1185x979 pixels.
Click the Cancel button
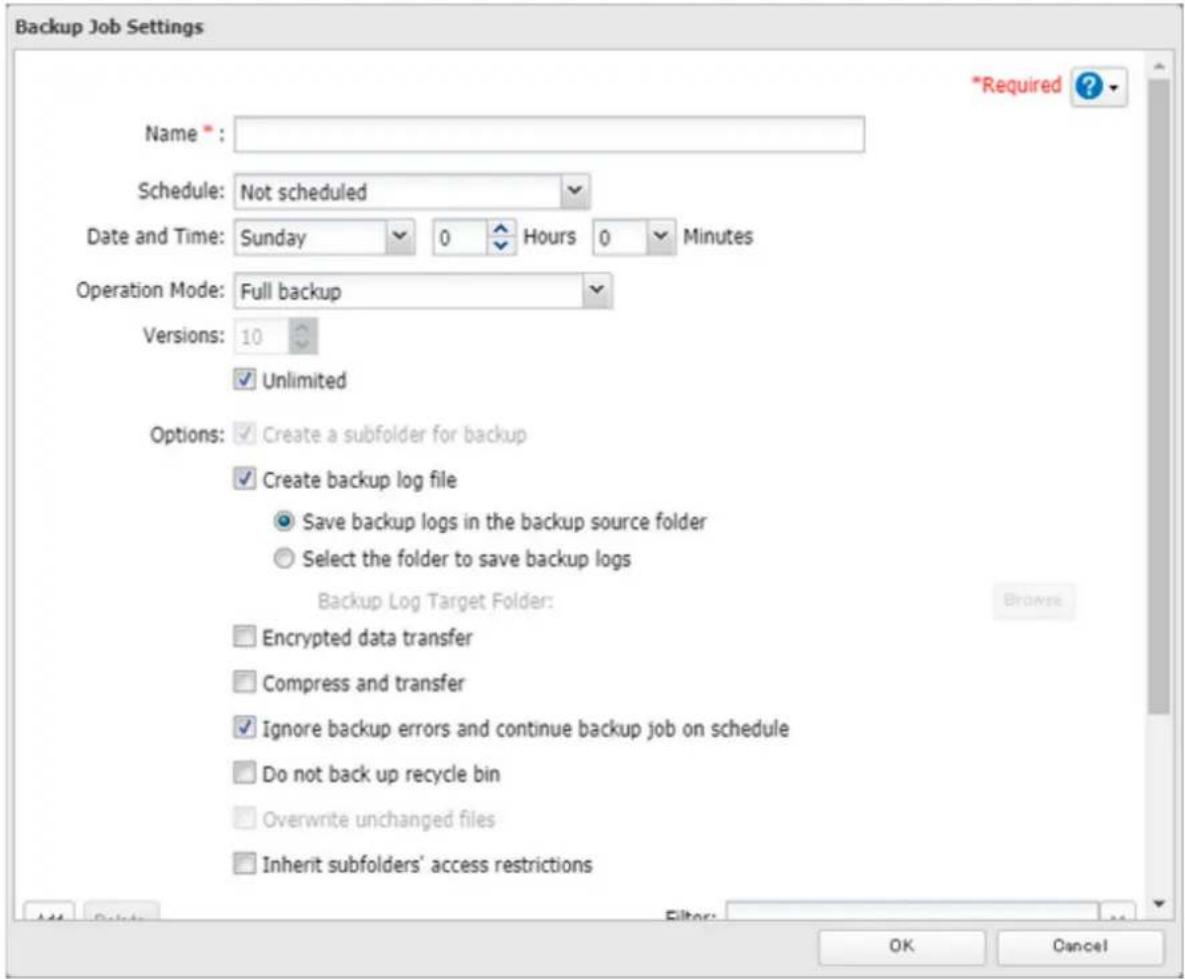coord(1080,946)
